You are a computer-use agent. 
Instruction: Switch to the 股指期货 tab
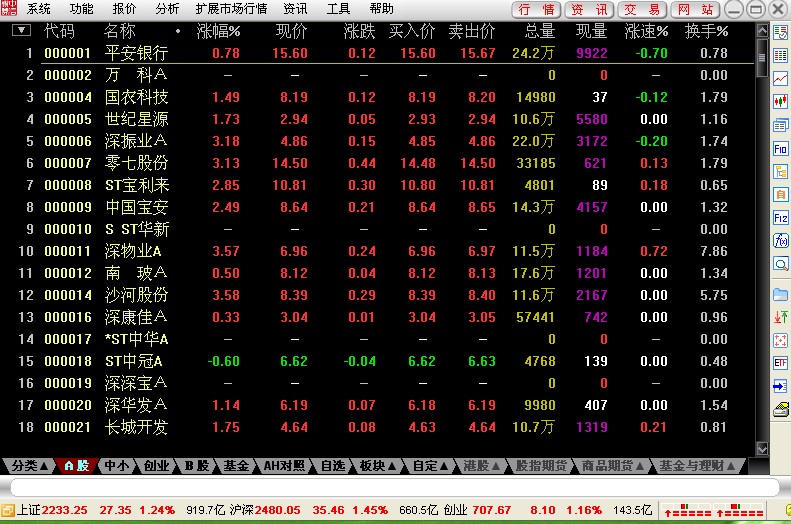click(x=541, y=466)
